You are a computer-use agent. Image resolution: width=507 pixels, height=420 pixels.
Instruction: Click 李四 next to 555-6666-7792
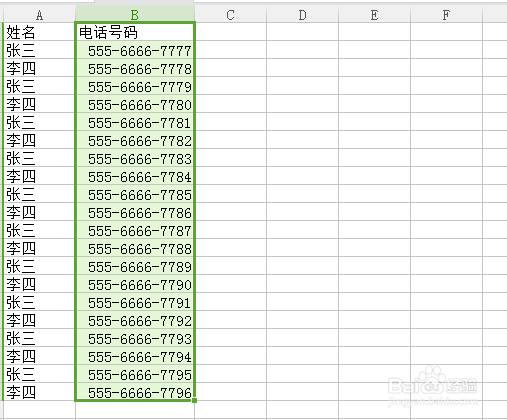point(39,320)
